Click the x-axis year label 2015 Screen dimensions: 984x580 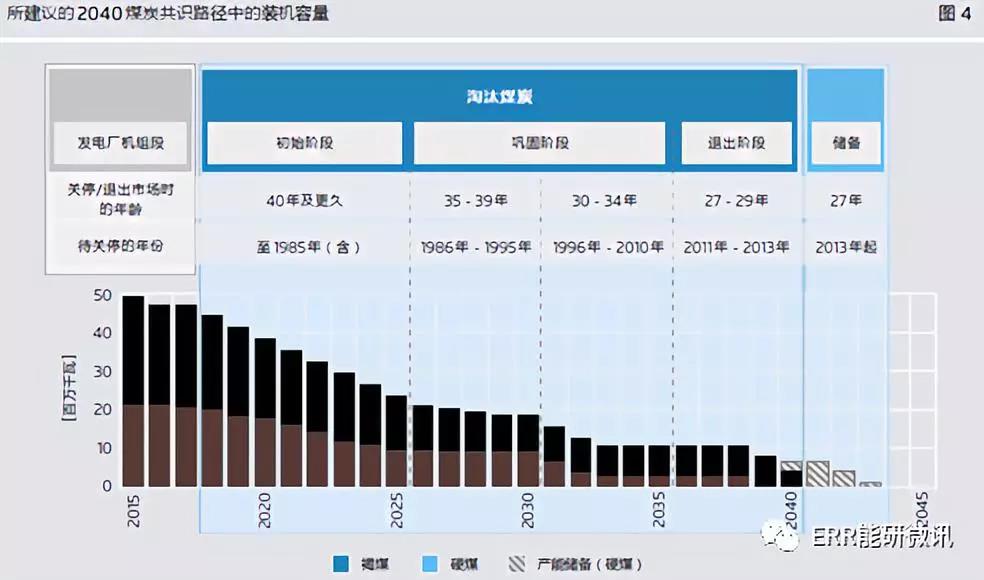tap(133, 510)
